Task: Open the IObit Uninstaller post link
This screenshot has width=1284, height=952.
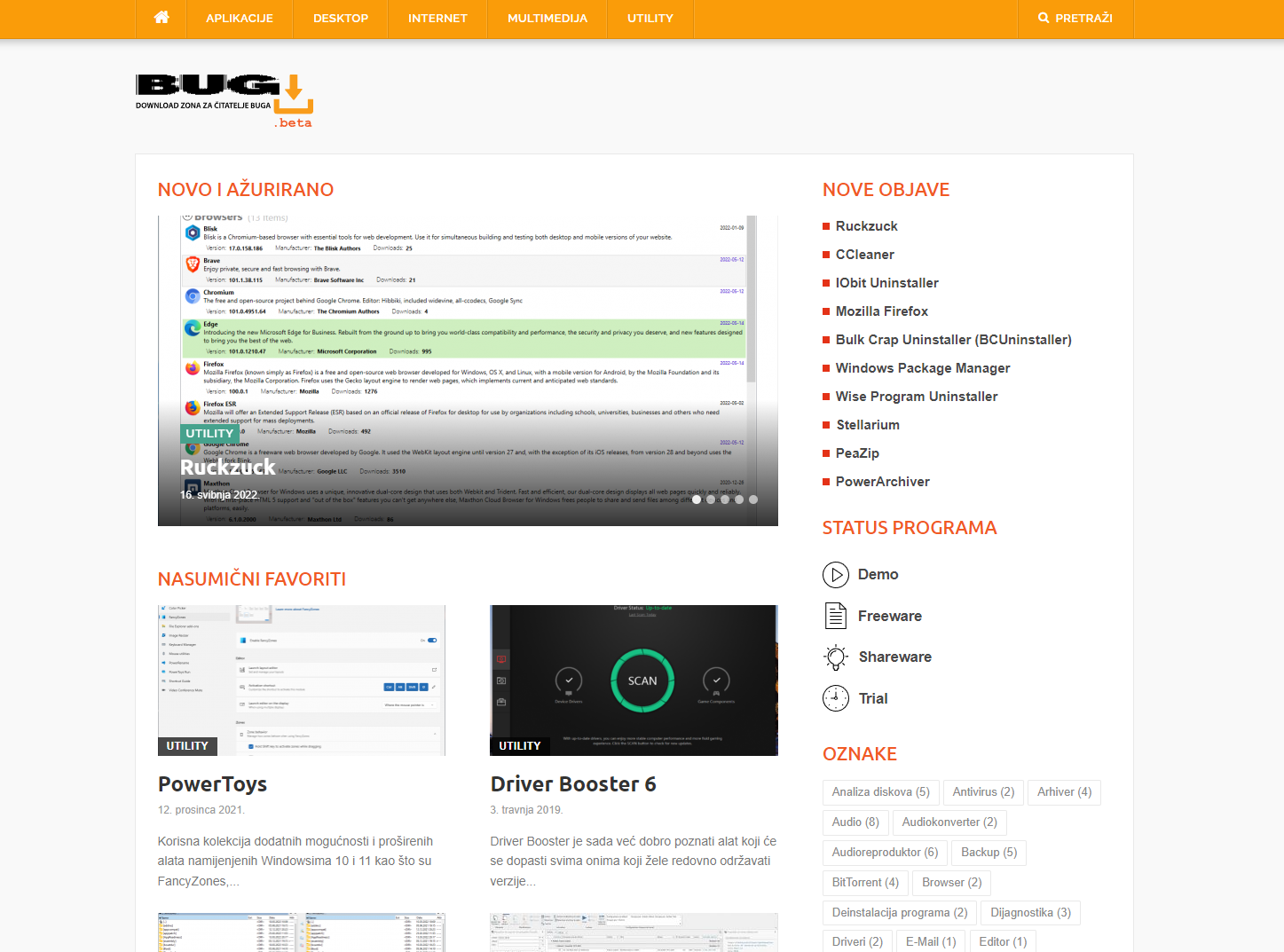Action: pyautogui.click(x=887, y=283)
